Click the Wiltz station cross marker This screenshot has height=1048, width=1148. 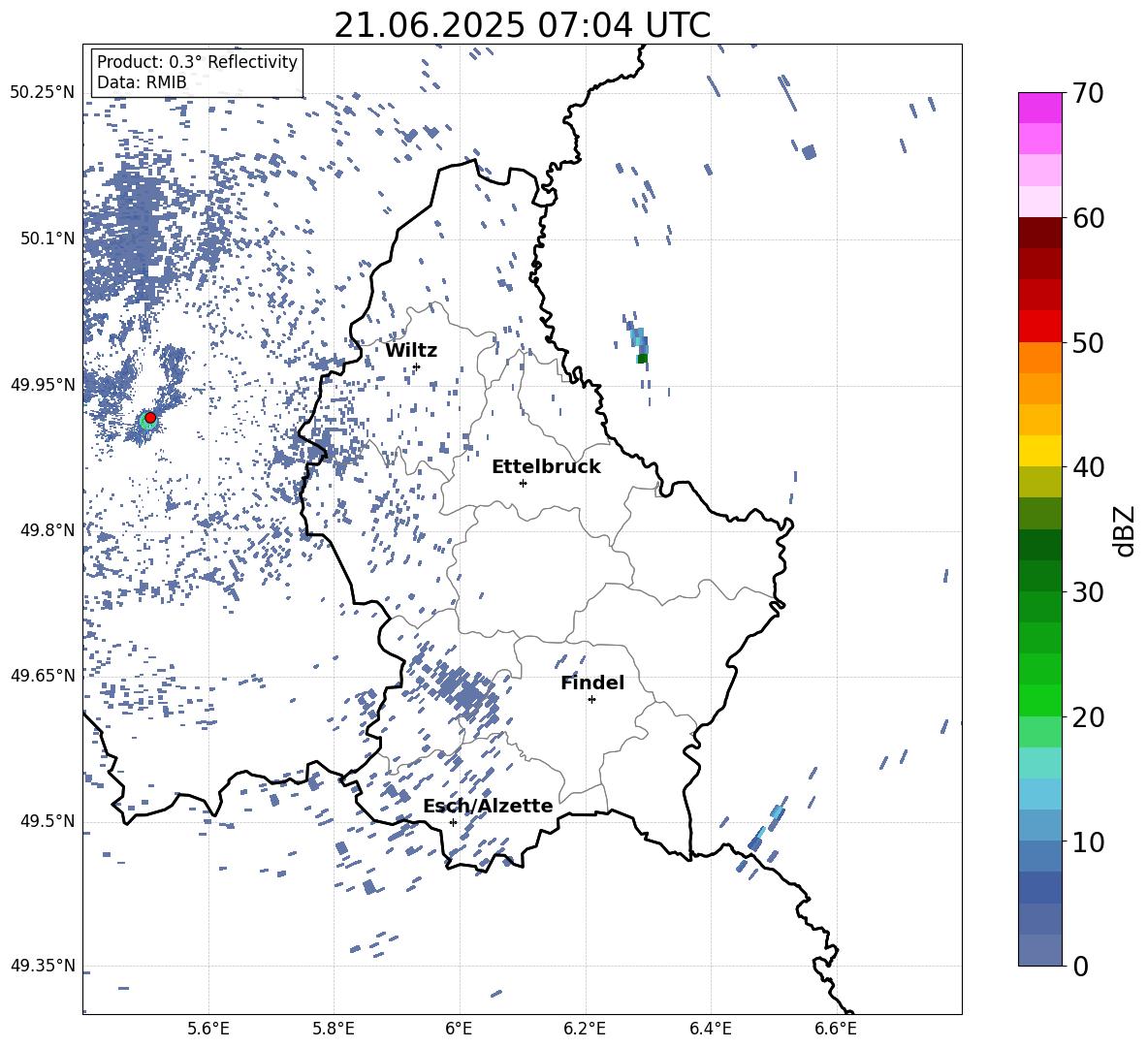[417, 366]
